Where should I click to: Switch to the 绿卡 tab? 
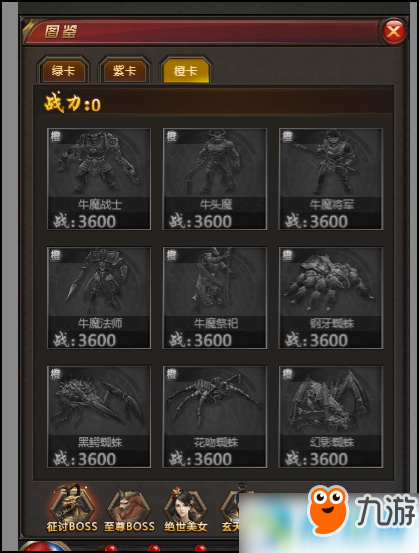click(63, 71)
